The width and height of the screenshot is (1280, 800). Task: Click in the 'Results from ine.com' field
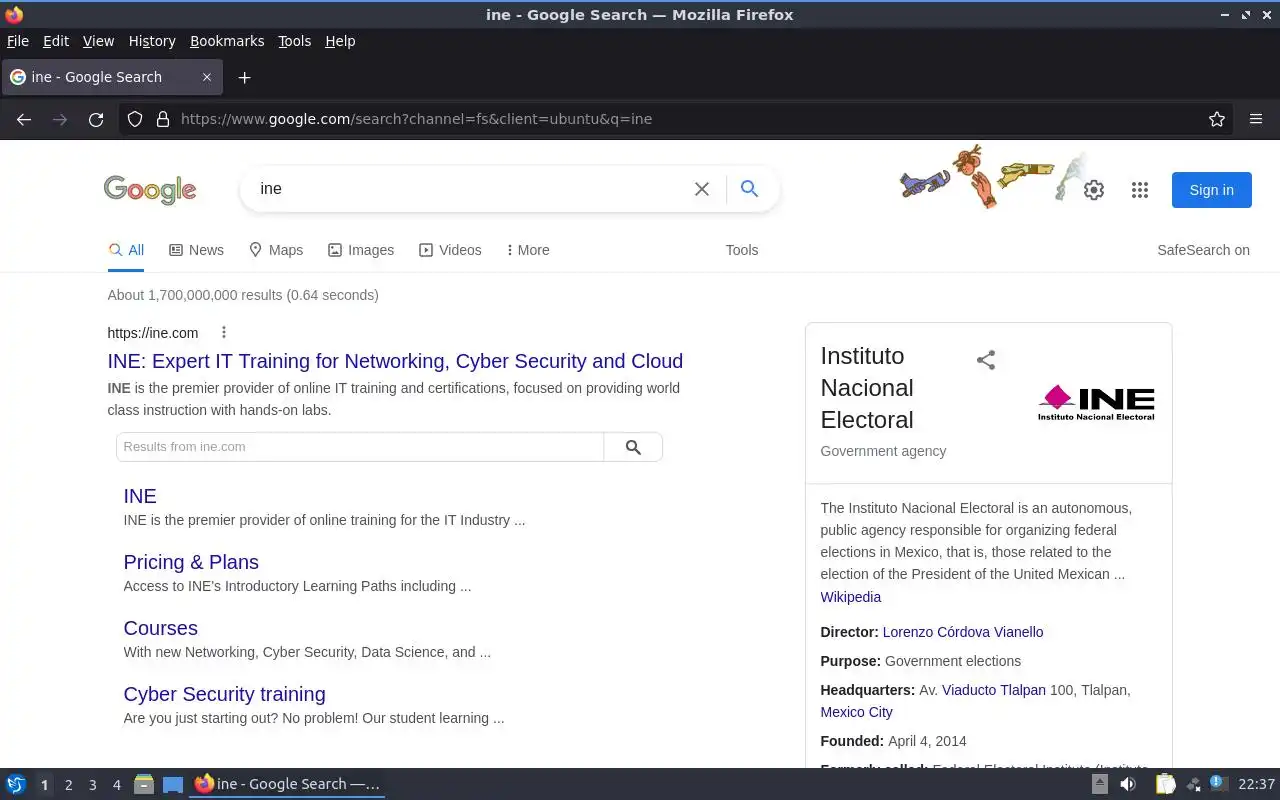point(360,447)
